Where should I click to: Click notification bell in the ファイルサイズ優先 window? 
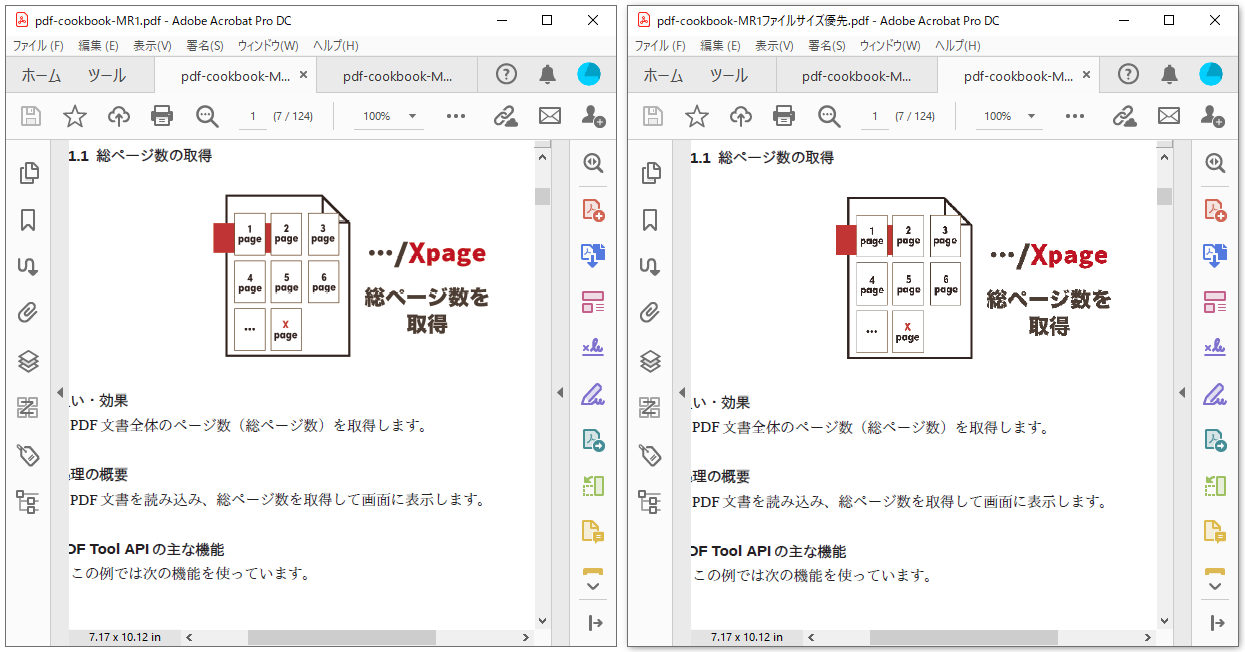pos(1170,75)
